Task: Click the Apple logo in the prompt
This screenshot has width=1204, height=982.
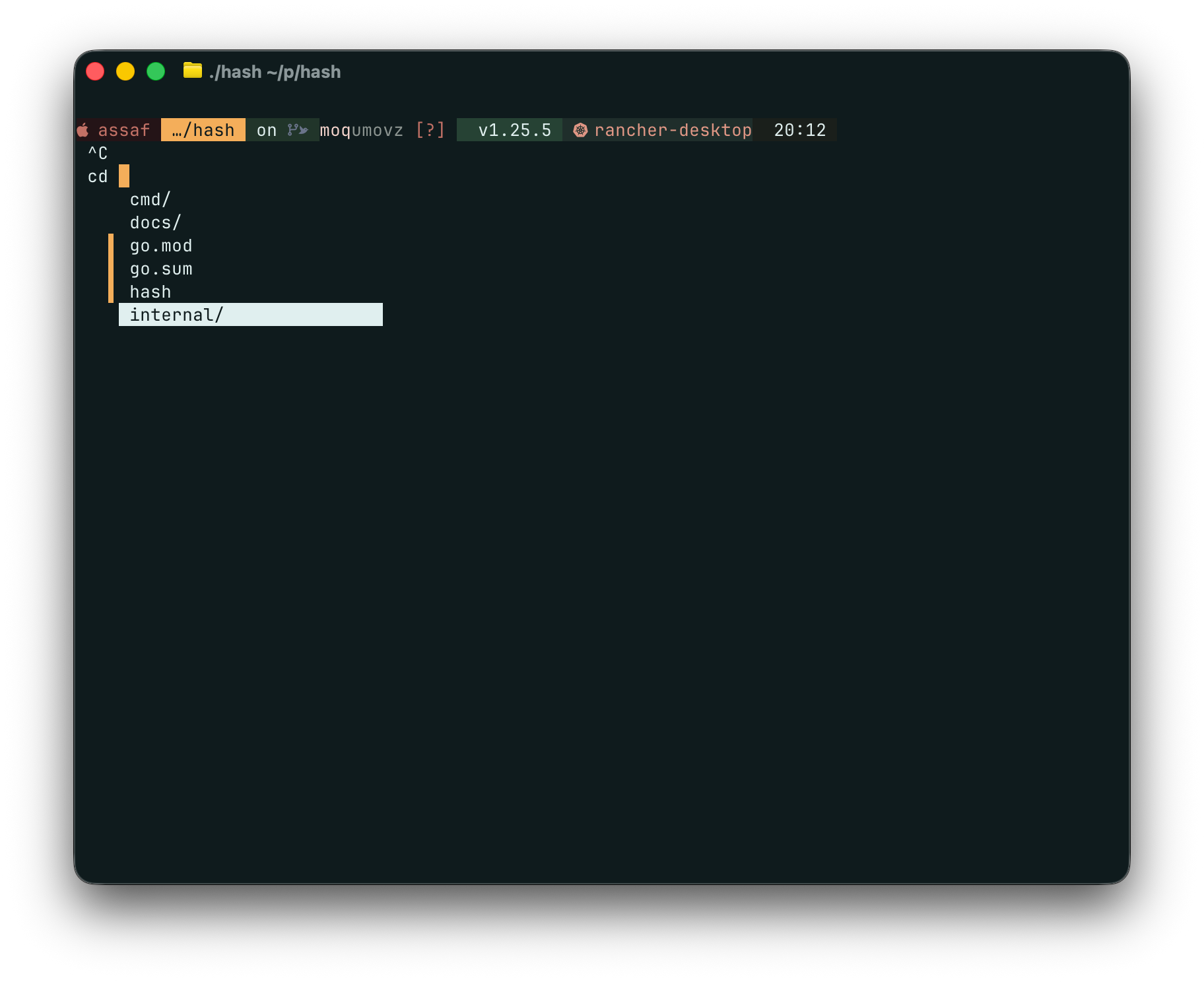Action: pos(84,130)
